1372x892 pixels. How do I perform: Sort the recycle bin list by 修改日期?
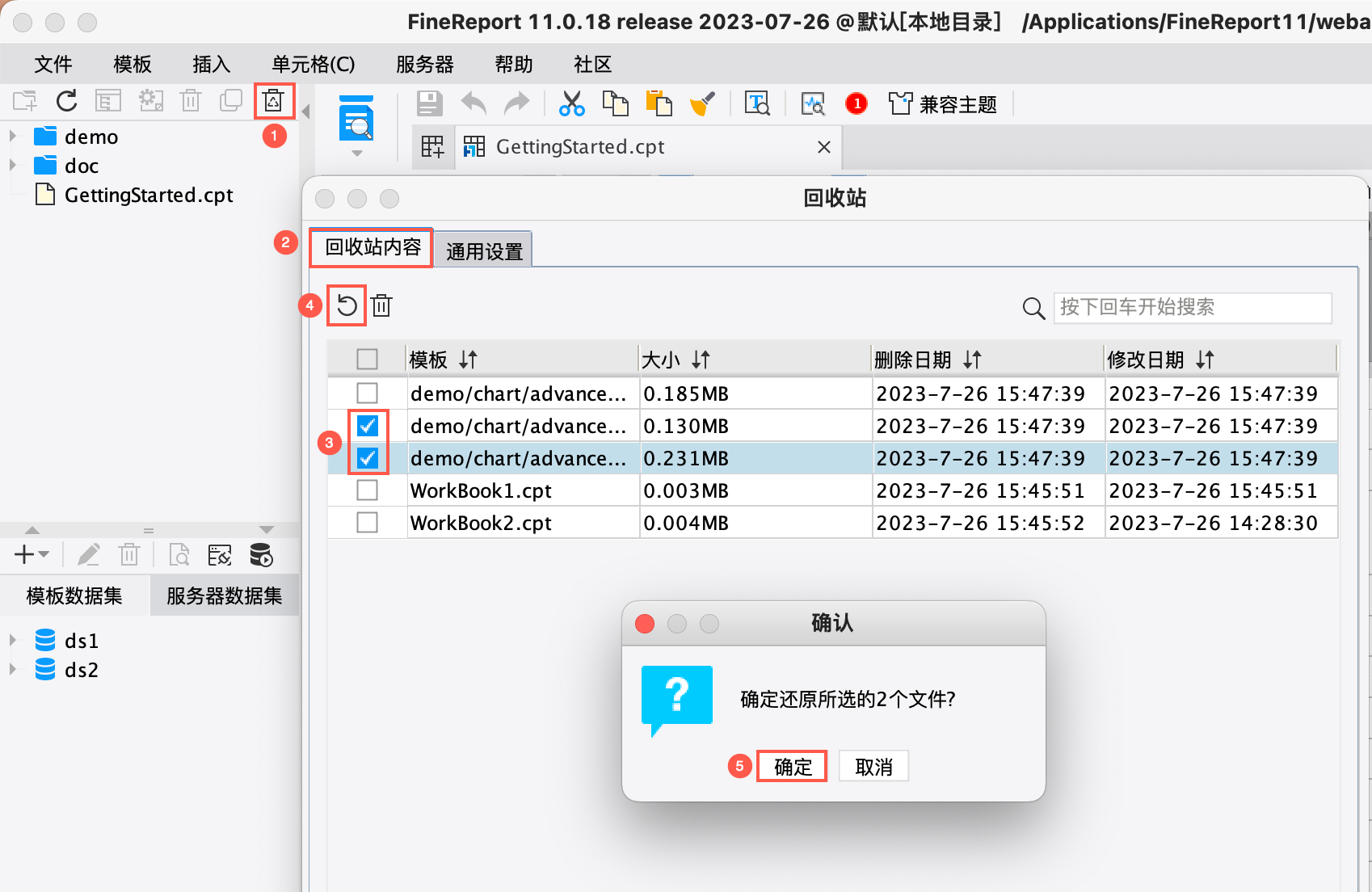[1205, 360]
